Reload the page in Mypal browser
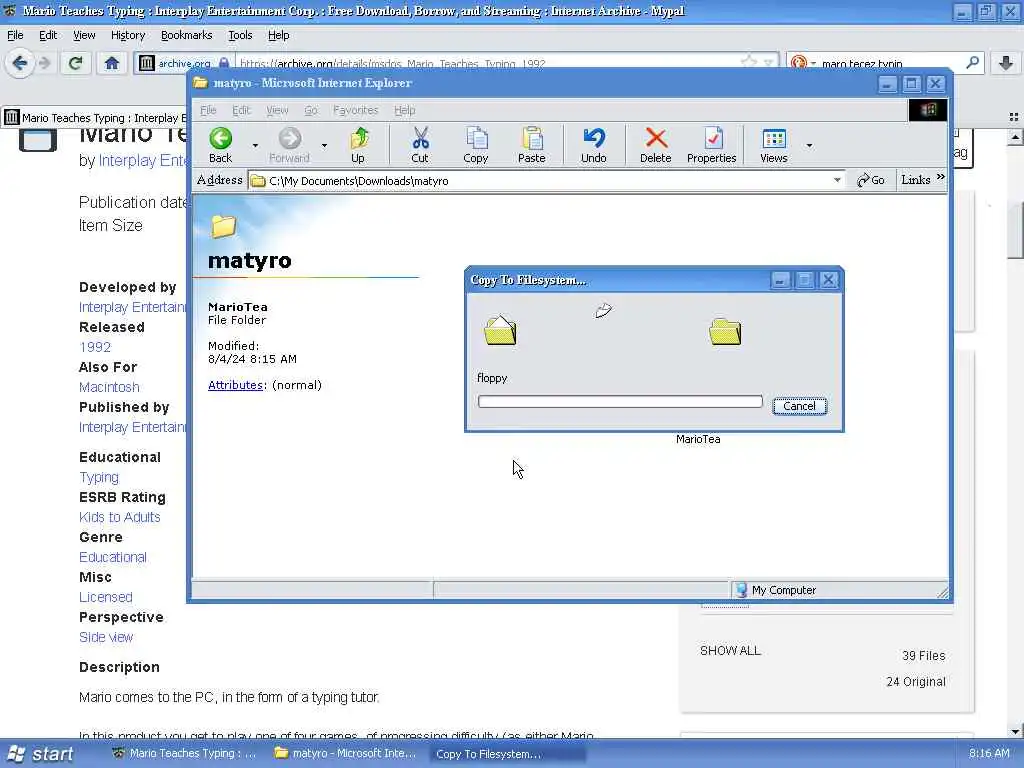This screenshot has height=768, width=1024. coord(76,63)
